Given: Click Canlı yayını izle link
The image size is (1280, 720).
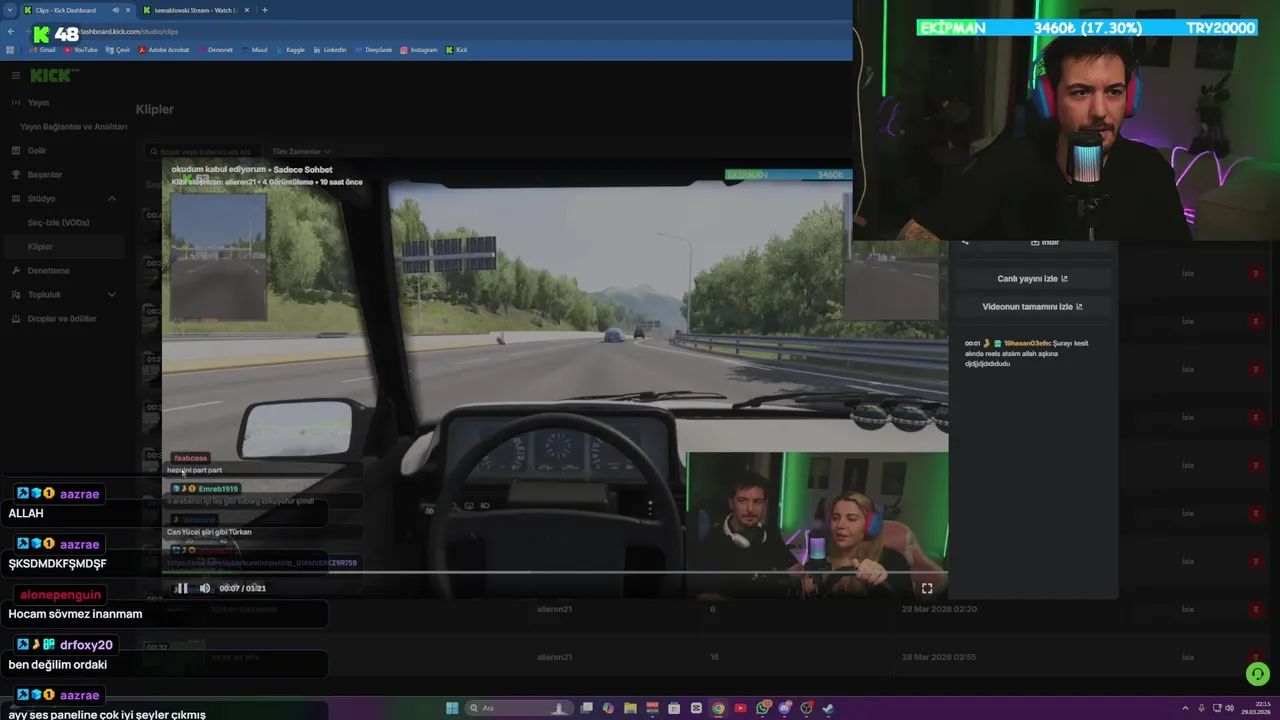Looking at the screenshot, I should click(x=1032, y=279).
